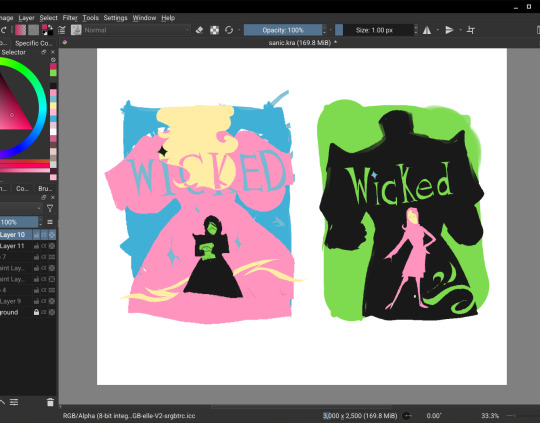
Task: Open the layers thumbnail options menu icon
Action: (50, 222)
